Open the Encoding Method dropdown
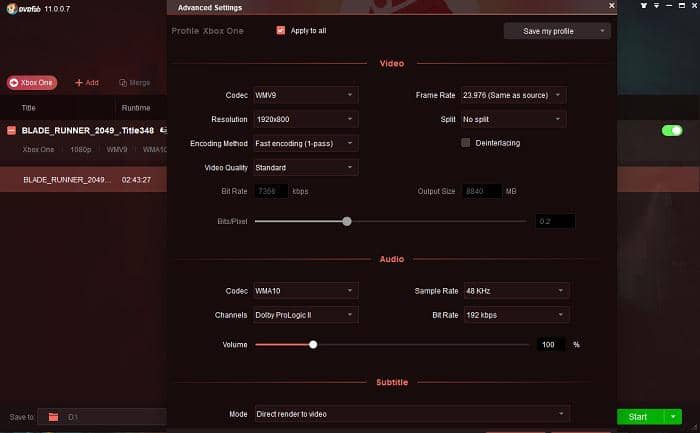700x433 pixels. click(305, 143)
